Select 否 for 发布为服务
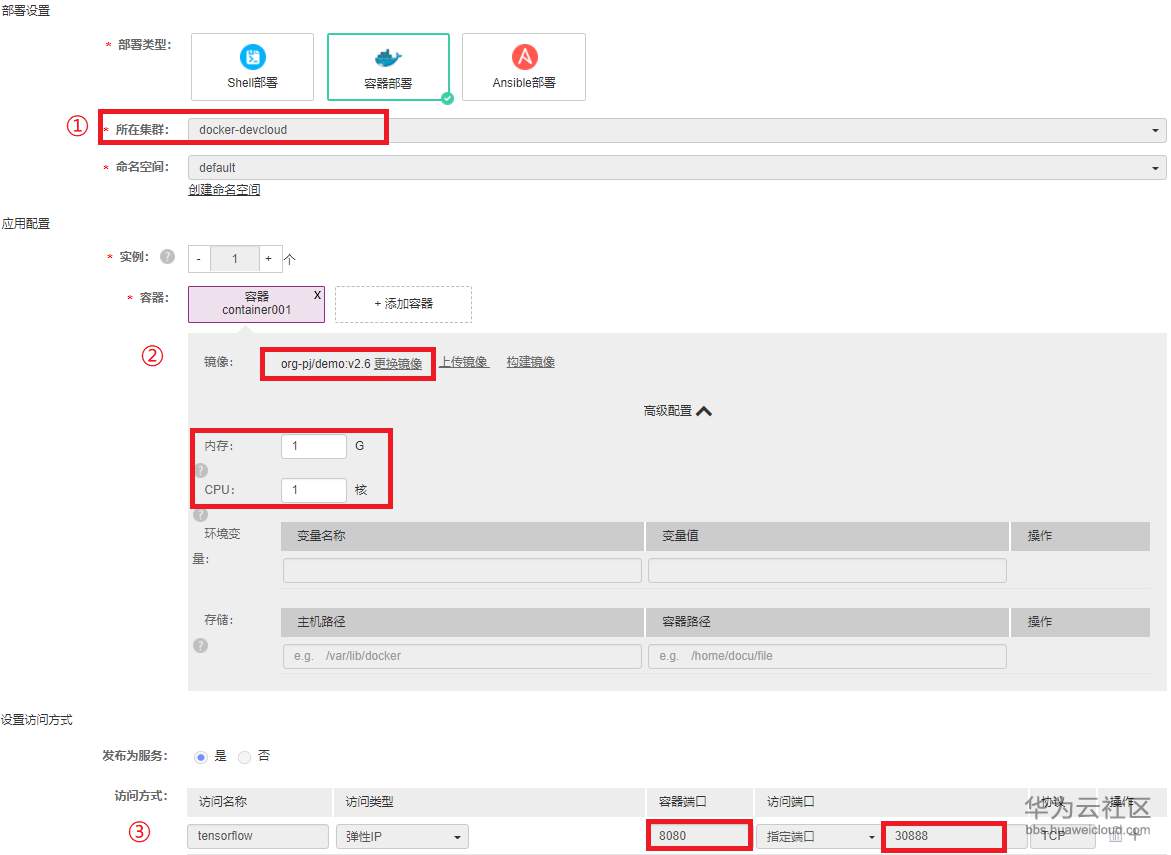 click(244, 757)
